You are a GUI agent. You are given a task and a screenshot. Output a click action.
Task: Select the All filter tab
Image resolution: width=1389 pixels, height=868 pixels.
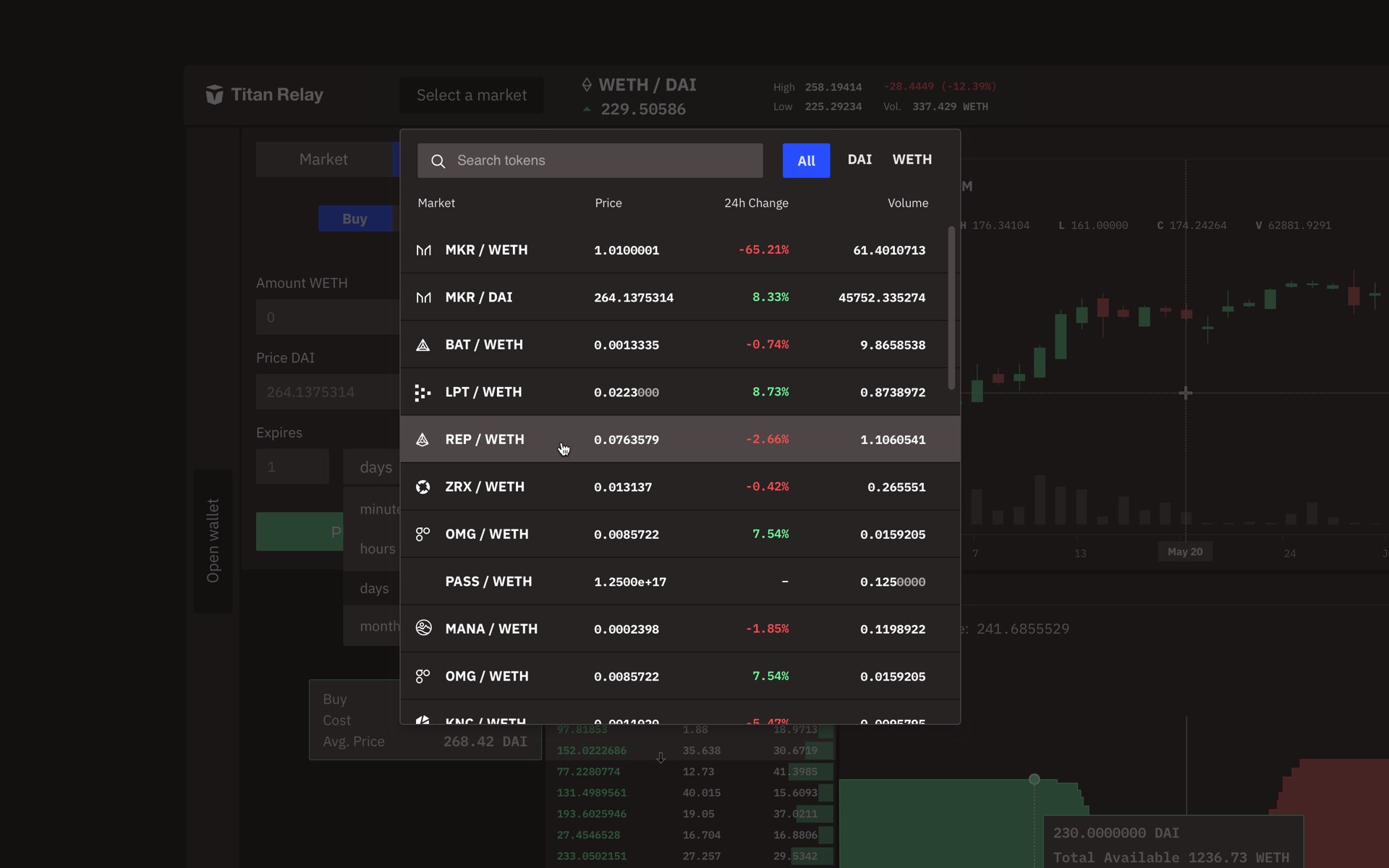[807, 161]
